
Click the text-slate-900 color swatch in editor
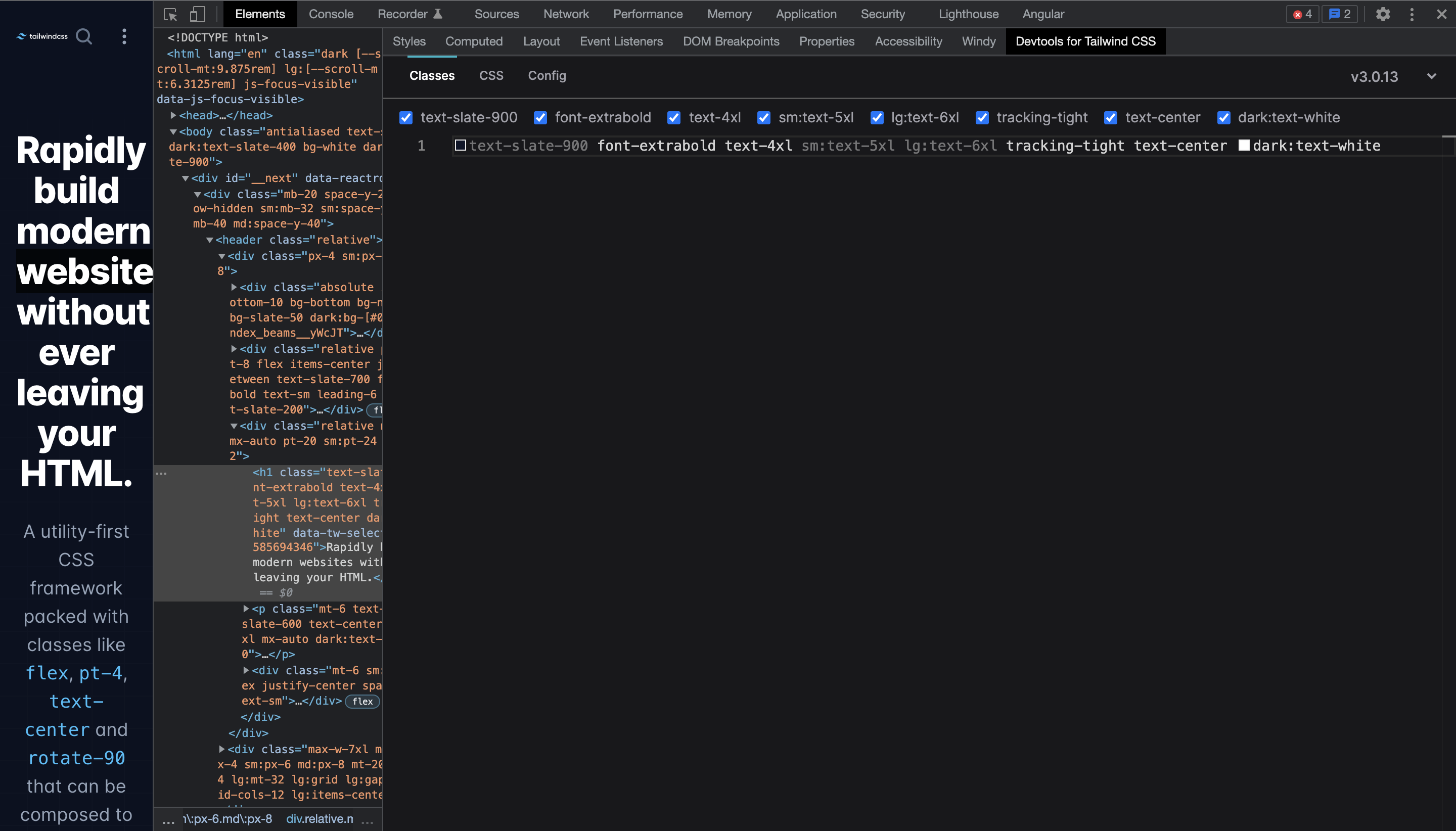[460, 146]
